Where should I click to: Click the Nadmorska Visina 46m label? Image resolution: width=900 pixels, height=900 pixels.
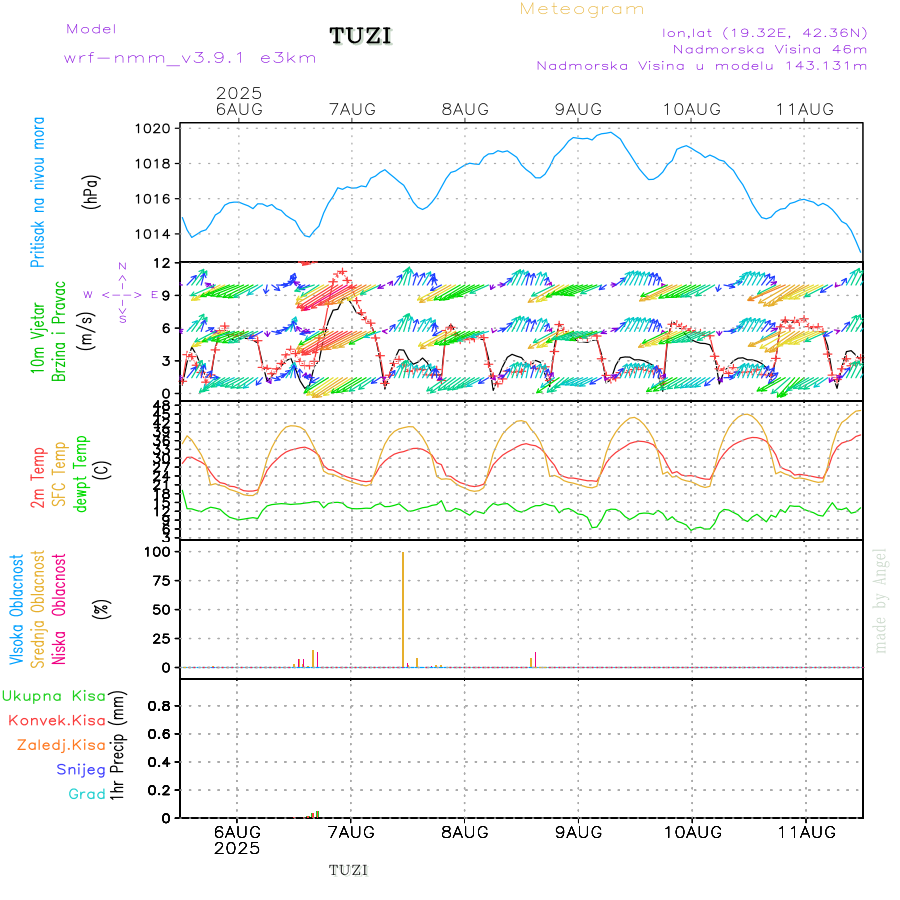[x=769, y=49]
